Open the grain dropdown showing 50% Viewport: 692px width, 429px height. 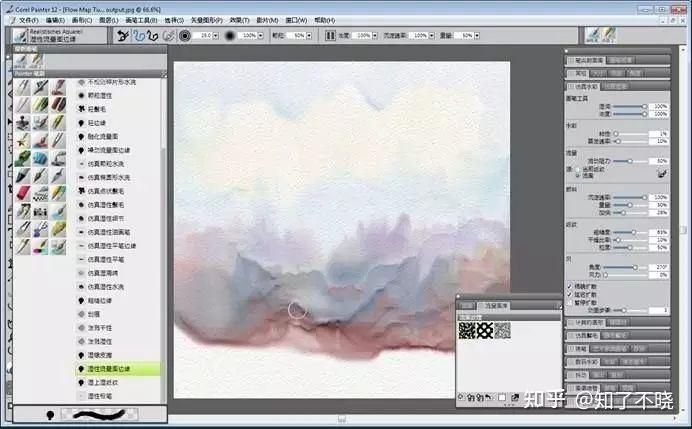[x=309, y=35]
